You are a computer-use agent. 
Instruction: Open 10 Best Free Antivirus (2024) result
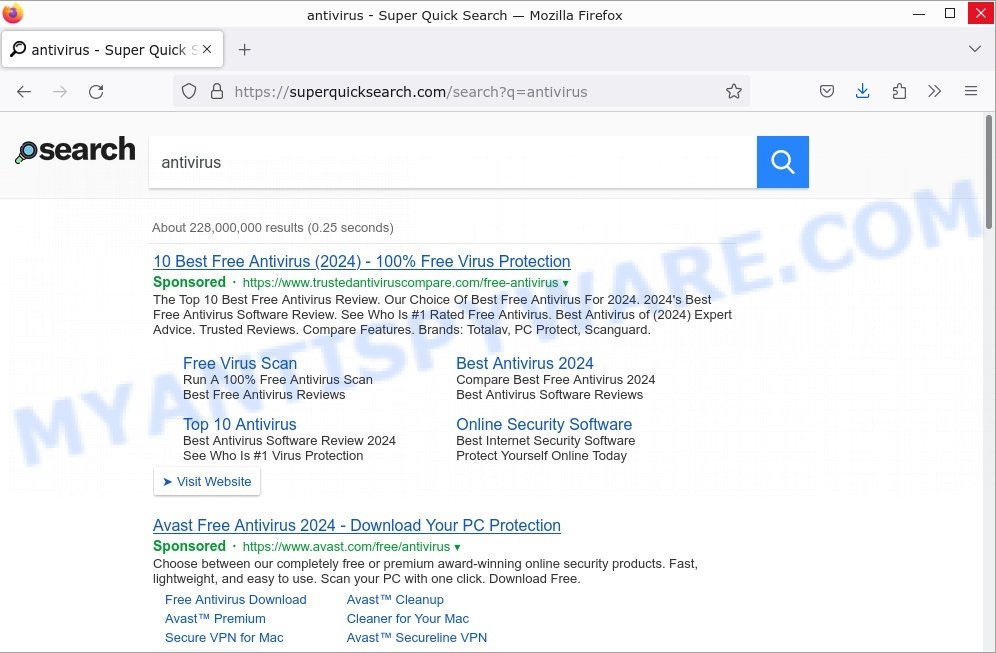click(x=361, y=261)
